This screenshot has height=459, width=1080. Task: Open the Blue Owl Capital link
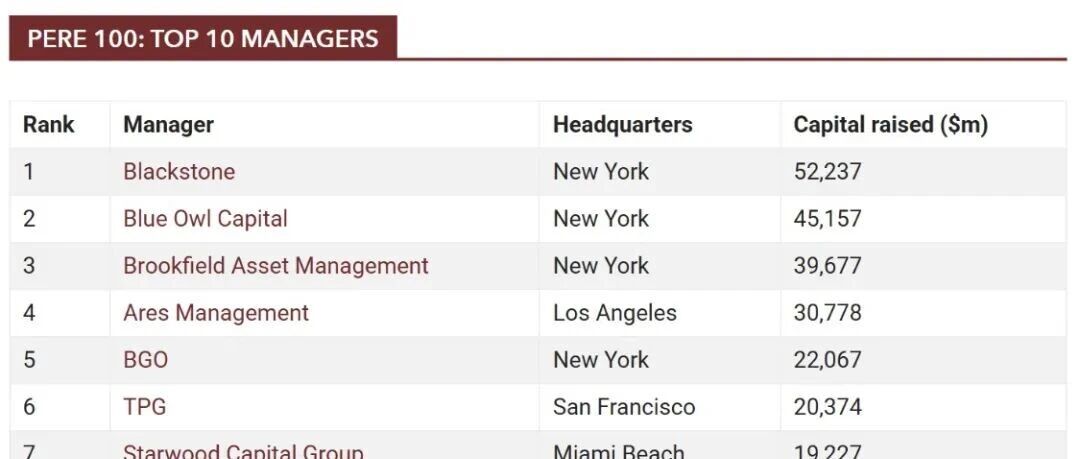(x=205, y=218)
